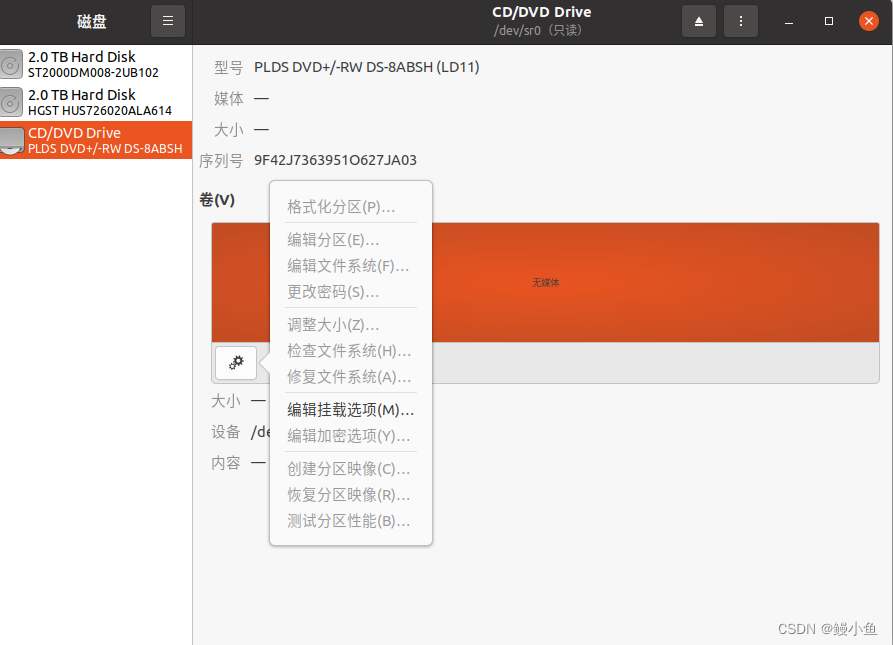
Task: Choose 编辑加密选项(Y)... menu entry
Action: point(351,436)
